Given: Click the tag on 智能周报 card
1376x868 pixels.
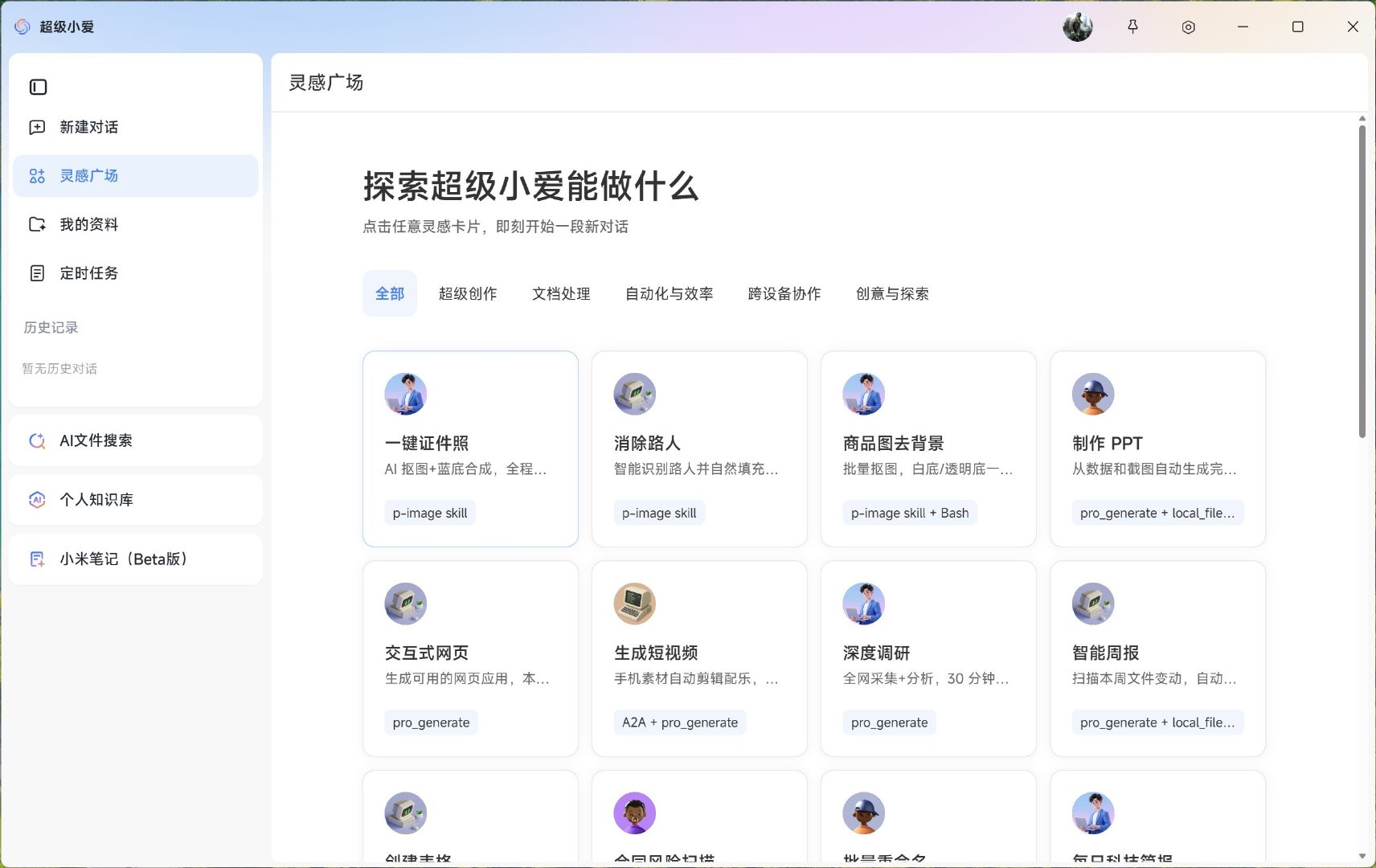Looking at the screenshot, I should click(1157, 723).
